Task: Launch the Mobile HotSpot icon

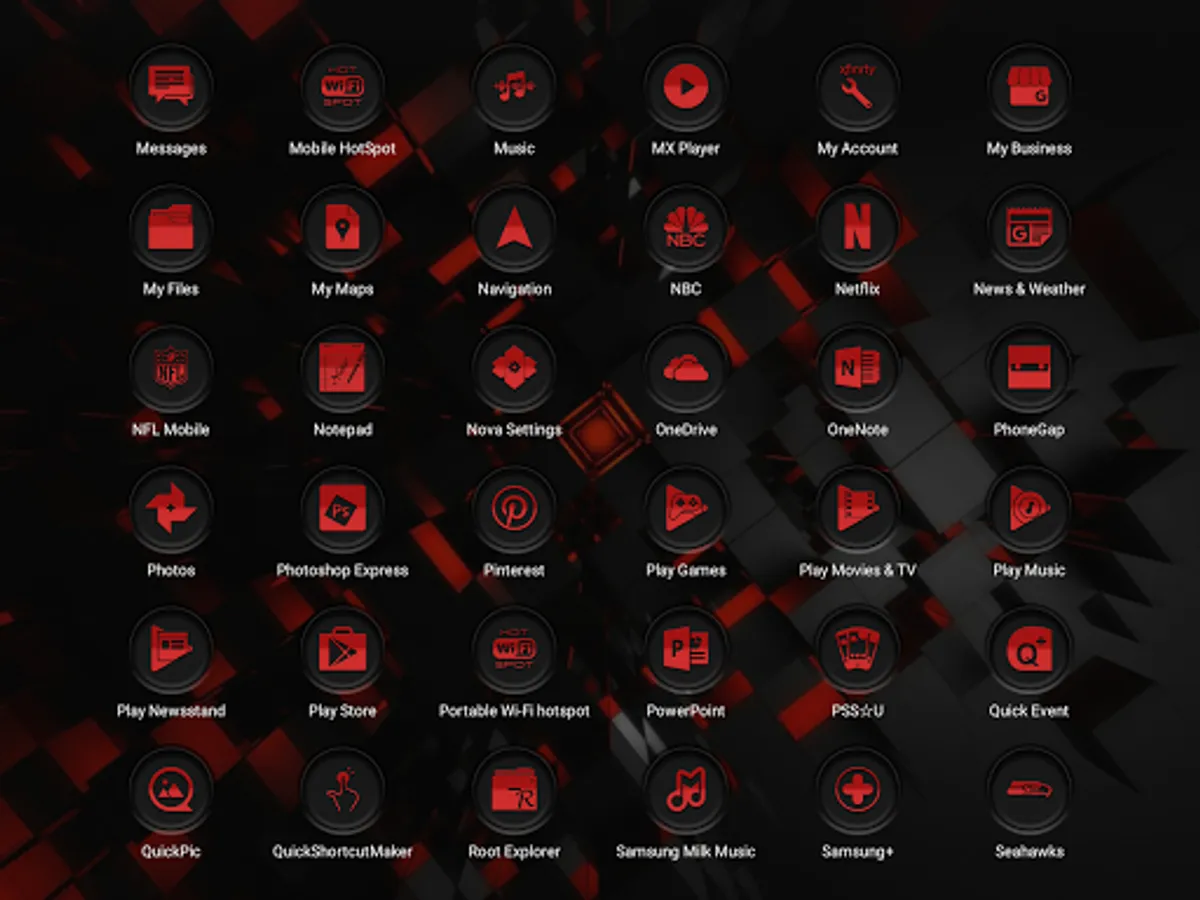Action: pyautogui.click(x=343, y=87)
